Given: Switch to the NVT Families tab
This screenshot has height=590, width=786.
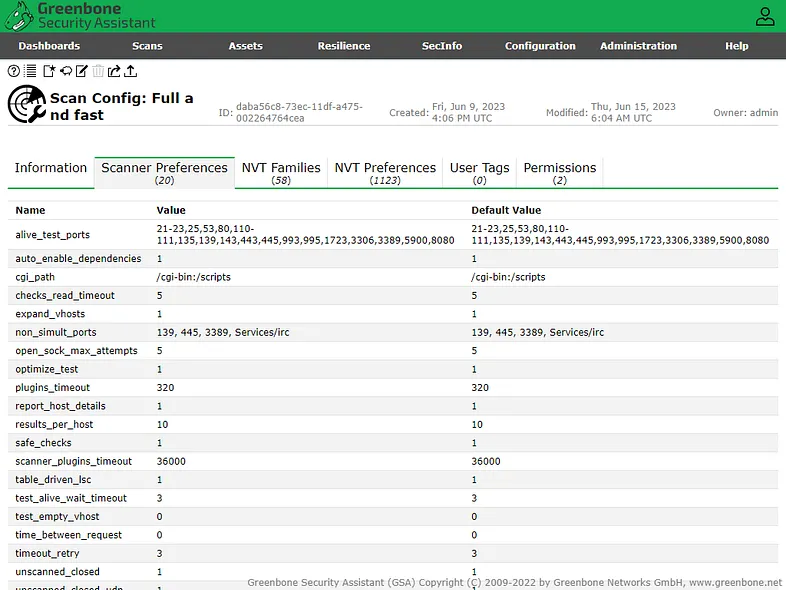Looking at the screenshot, I should [281, 173].
